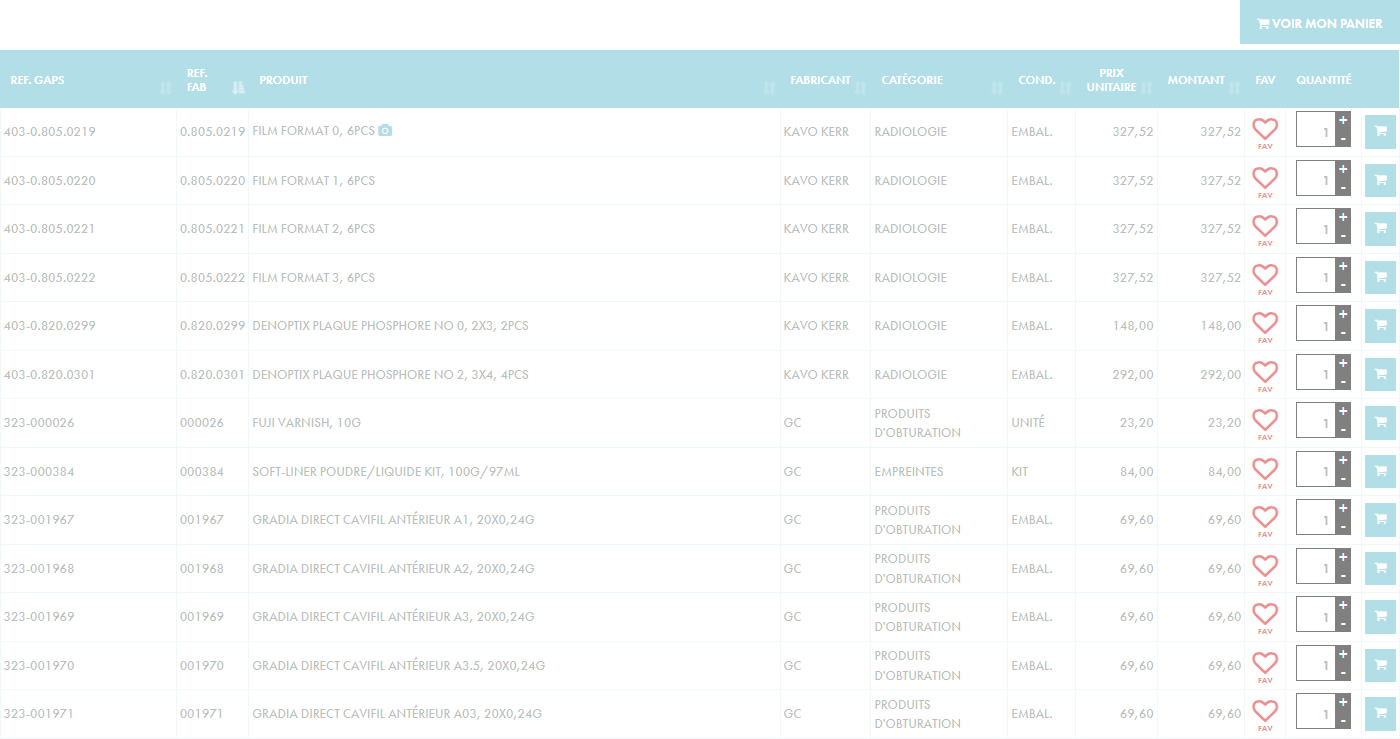Favorite Gradia Cavifil A3.5 heart icon
1400x739 pixels.
coord(1265,663)
